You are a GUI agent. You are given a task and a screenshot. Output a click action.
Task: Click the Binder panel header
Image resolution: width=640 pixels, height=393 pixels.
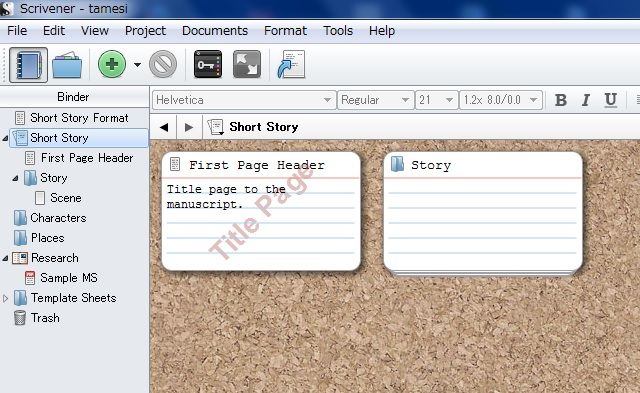pyautogui.click(x=74, y=97)
